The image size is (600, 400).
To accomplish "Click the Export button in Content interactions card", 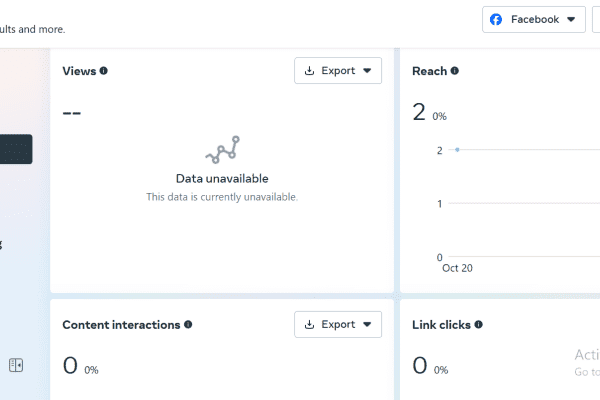I will point(338,325).
